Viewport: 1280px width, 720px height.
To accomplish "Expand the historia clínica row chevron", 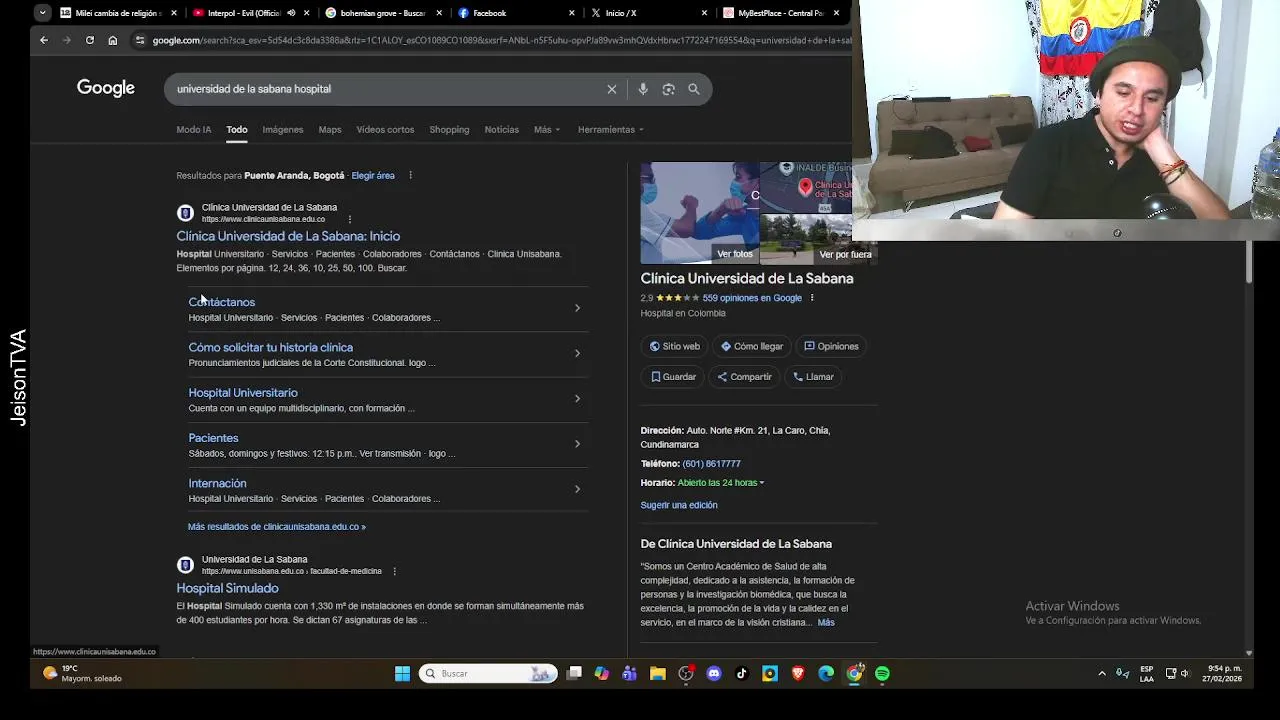I will point(577,353).
